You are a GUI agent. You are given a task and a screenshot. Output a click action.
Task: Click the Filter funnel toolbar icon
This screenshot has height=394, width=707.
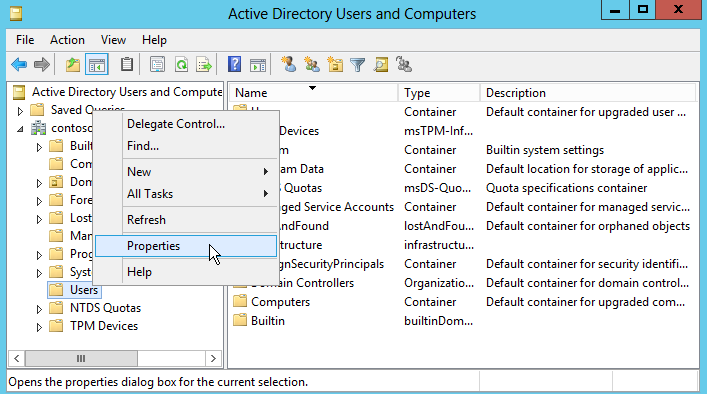[358, 65]
